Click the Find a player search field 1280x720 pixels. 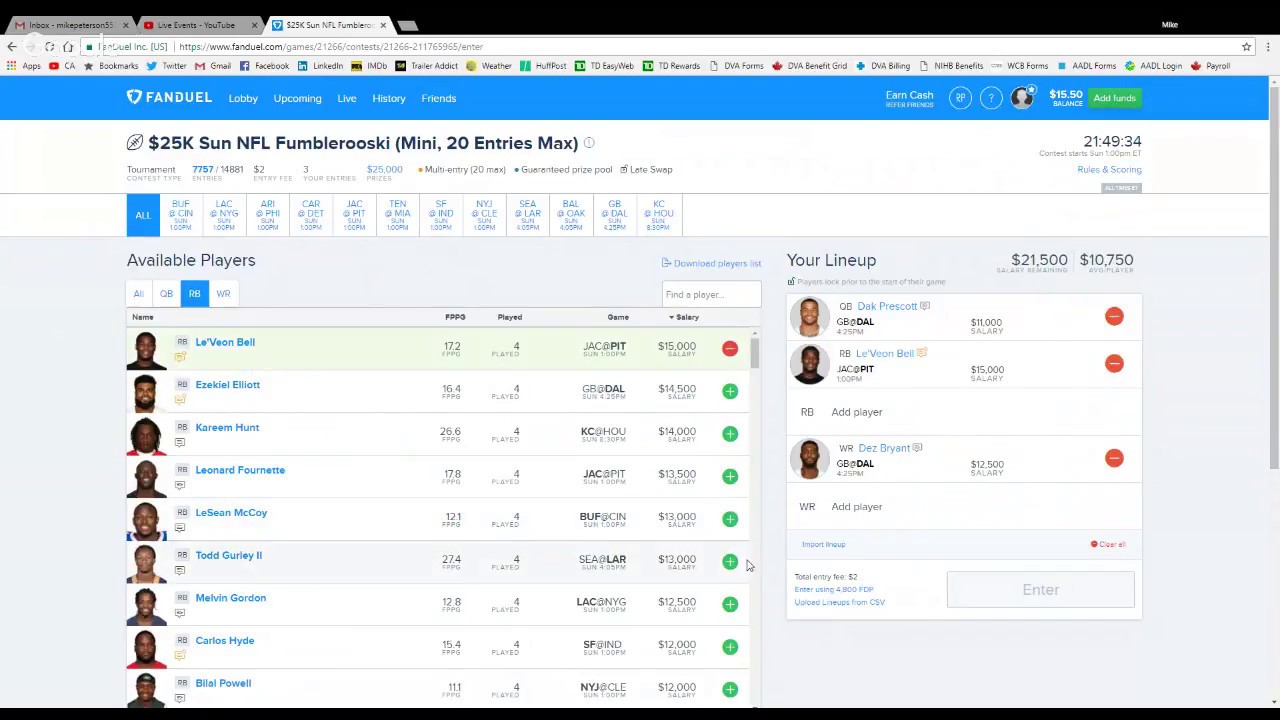[711, 294]
